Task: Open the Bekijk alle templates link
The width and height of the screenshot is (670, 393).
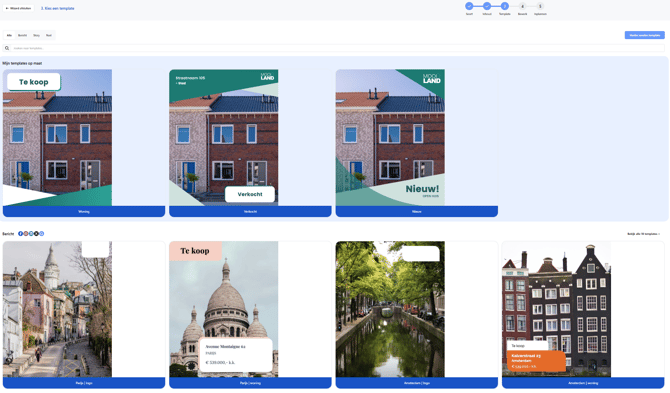Action: (x=644, y=234)
